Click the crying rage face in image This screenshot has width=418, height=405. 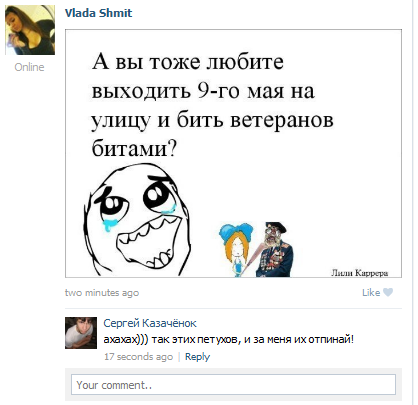point(137,221)
